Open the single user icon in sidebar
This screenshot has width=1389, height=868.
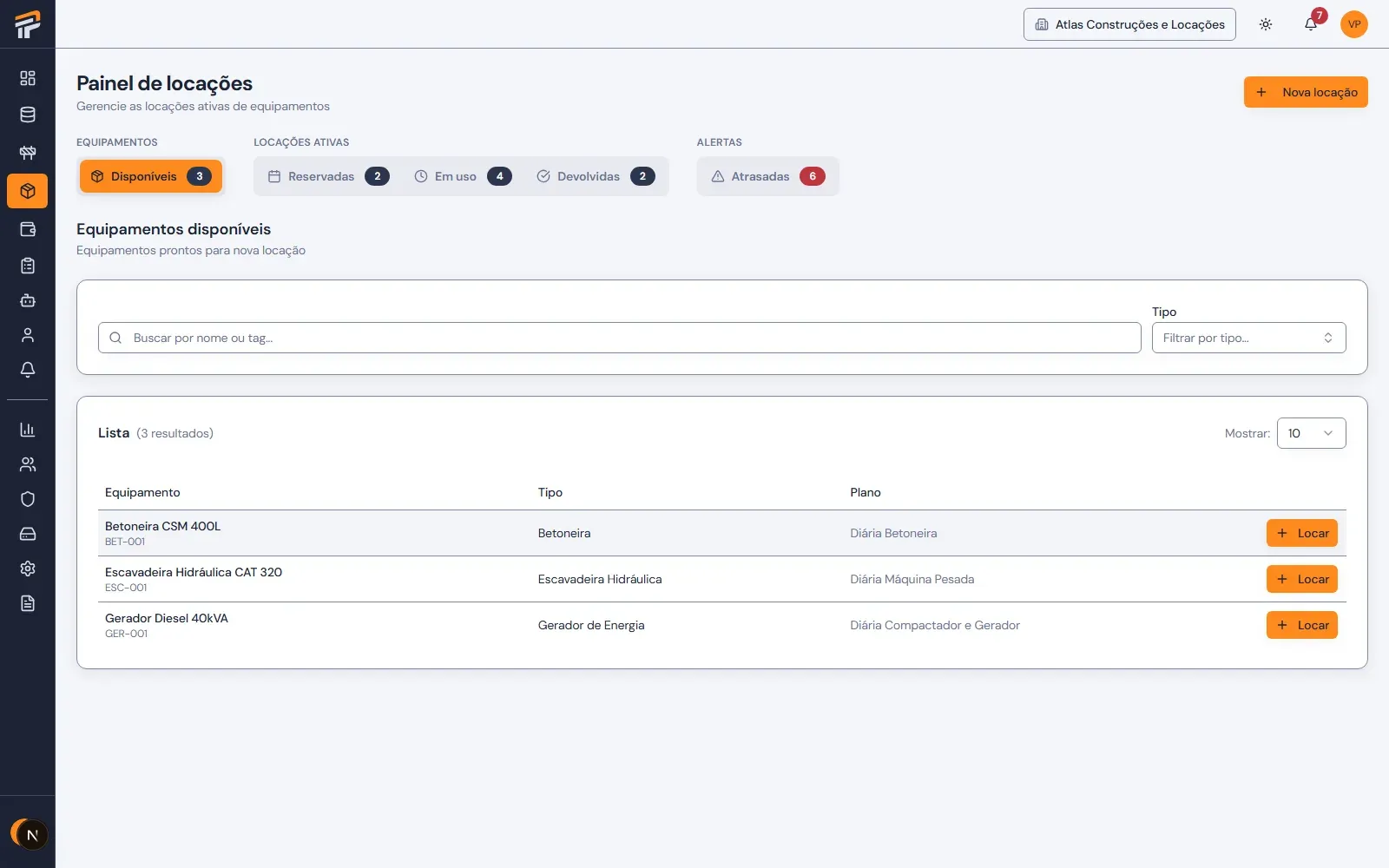pos(28,335)
